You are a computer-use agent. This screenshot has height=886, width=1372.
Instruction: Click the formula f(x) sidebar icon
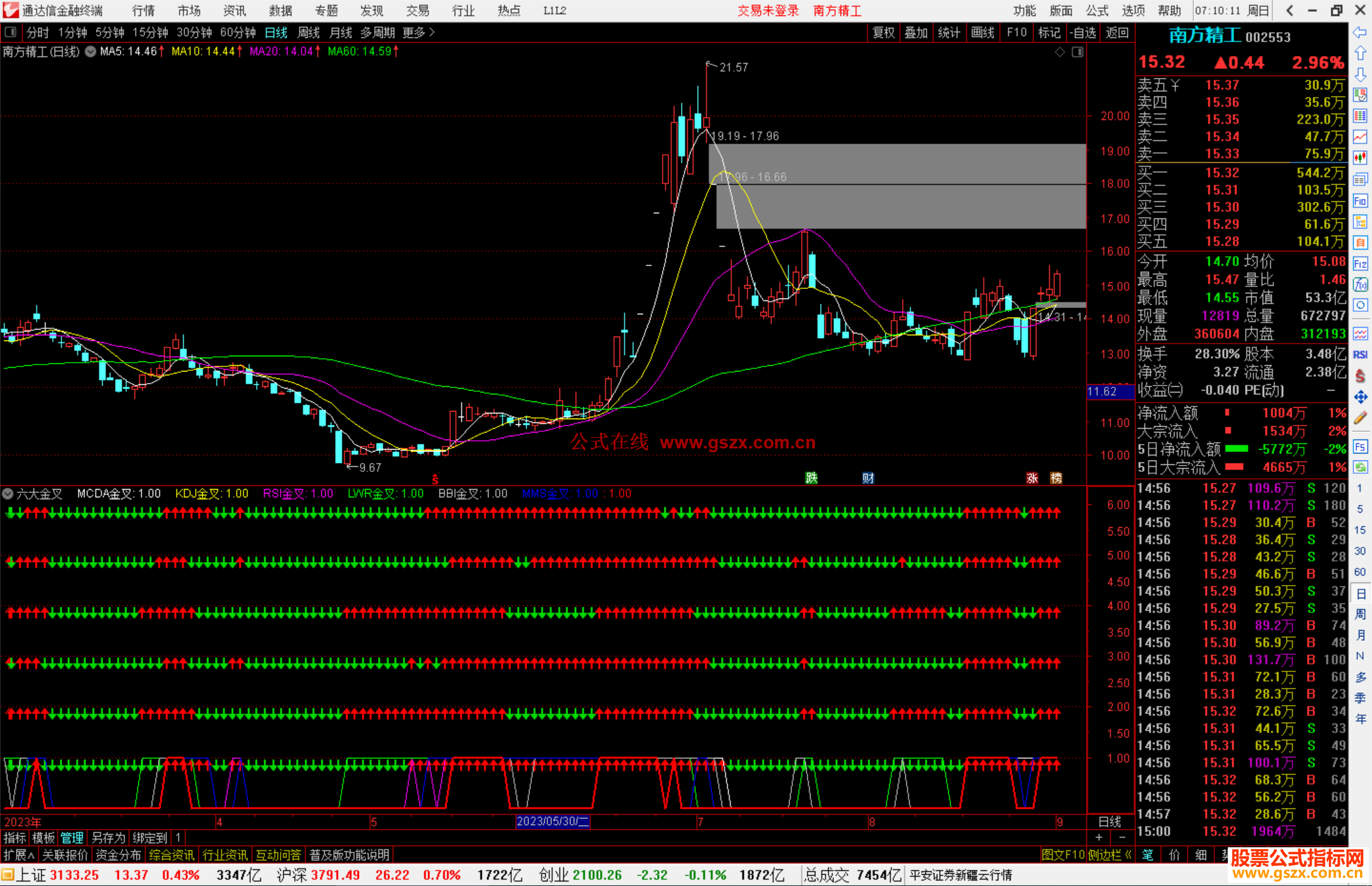pos(1360,285)
